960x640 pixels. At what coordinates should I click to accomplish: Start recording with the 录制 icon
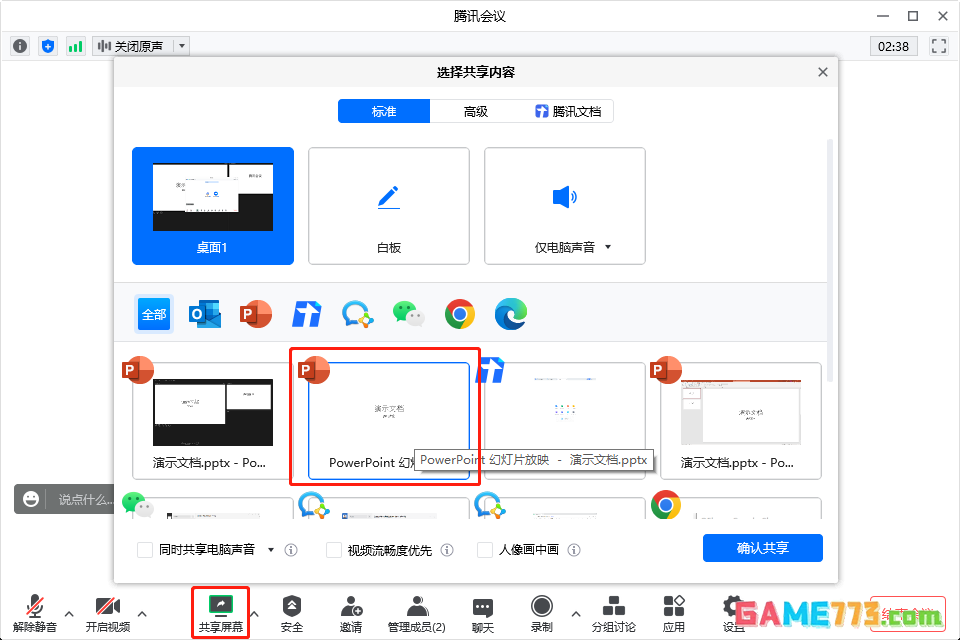click(x=542, y=606)
